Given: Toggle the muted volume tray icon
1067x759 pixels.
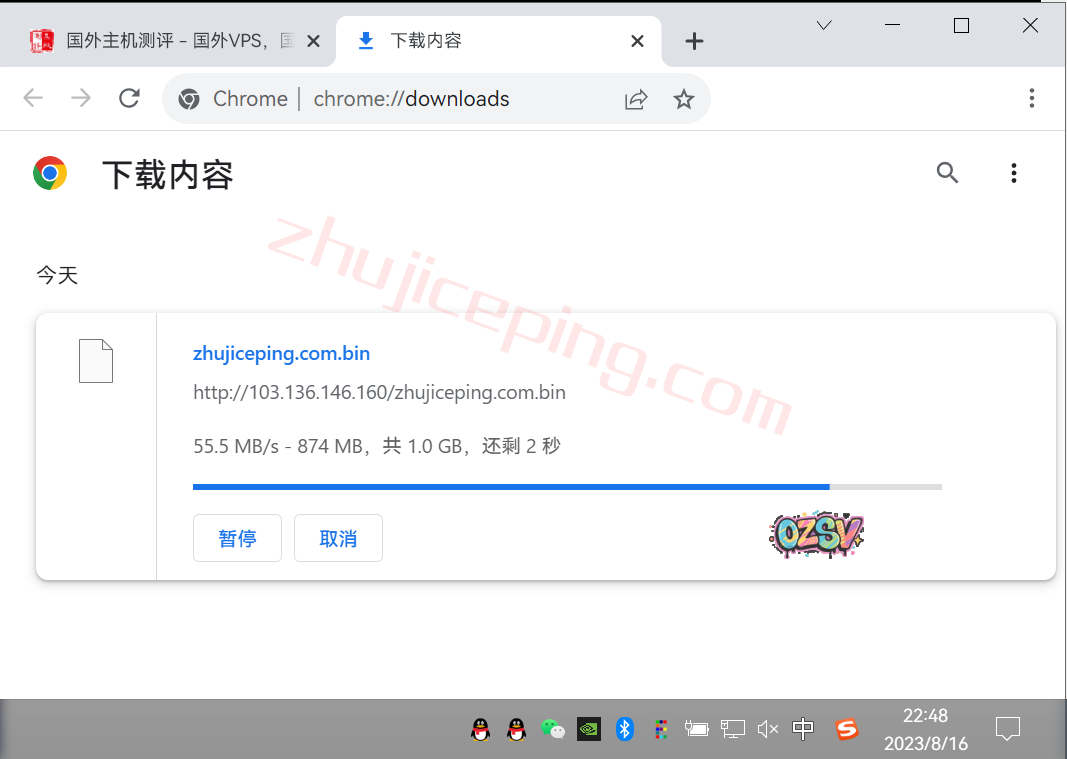Looking at the screenshot, I should 767,729.
